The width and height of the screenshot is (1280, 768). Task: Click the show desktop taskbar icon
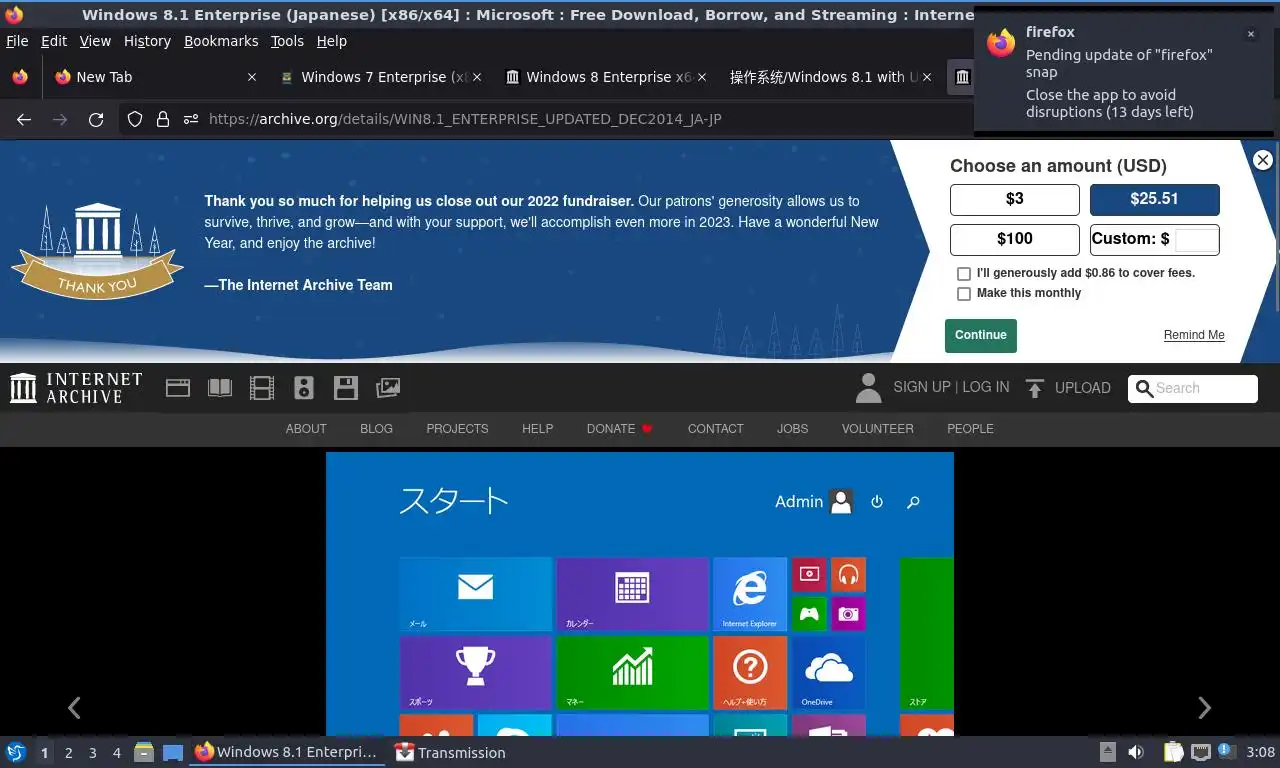pyautogui.click(x=173, y=752)
